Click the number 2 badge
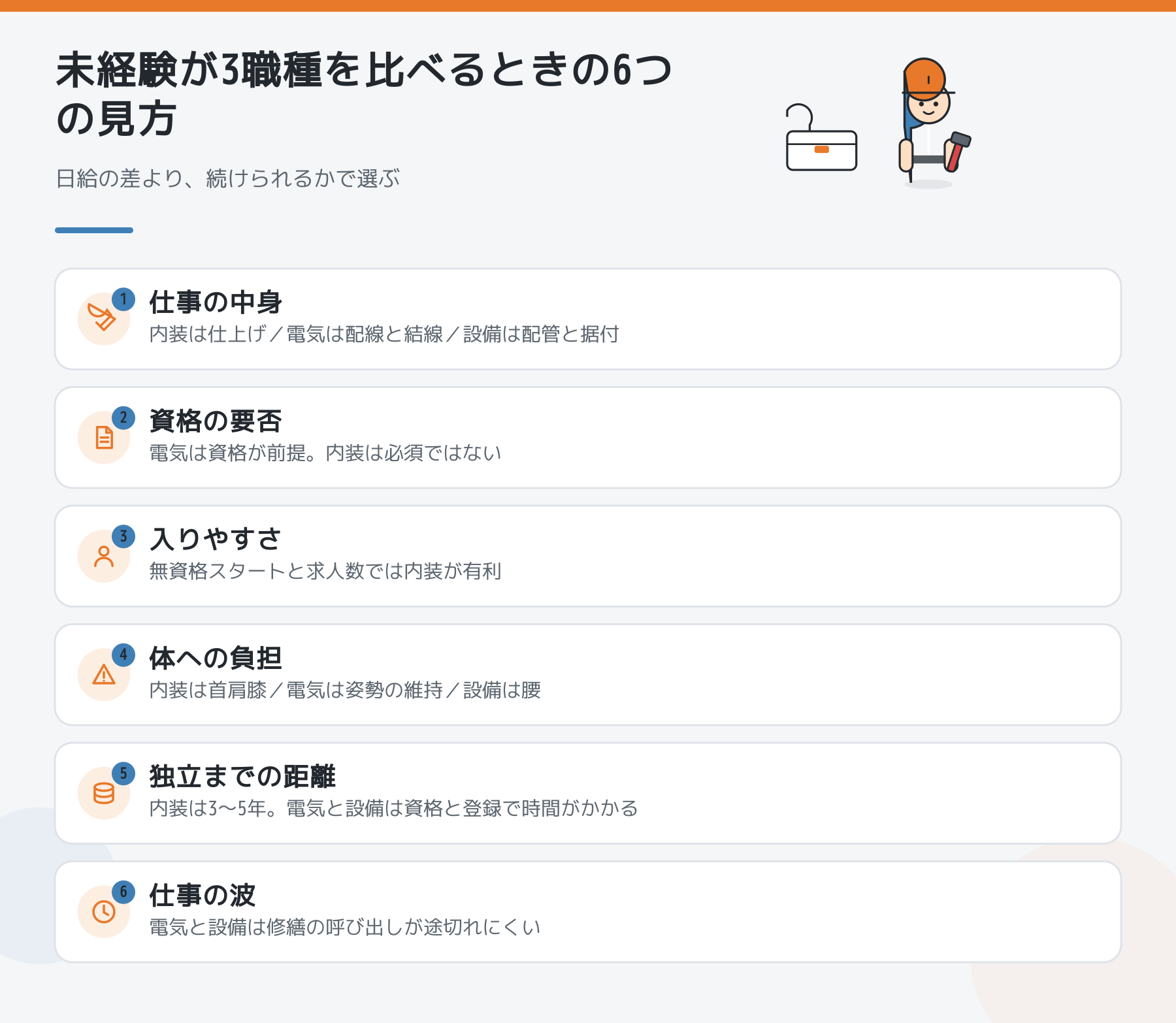The height and width of the screenshot is (1023, 1176). [x=123, y=417]
